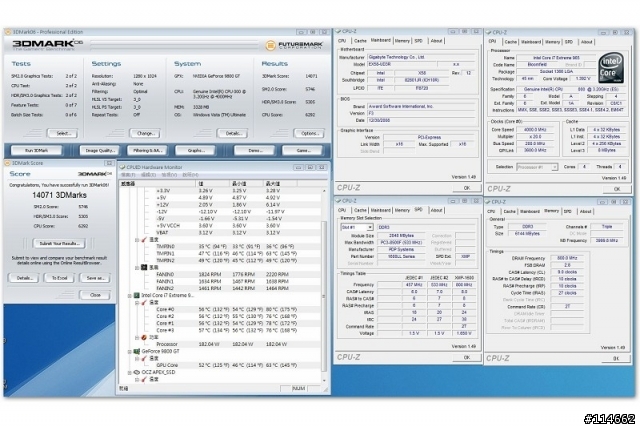Image resolution: width=640 pixels, height=427 pixels.
Task: Click the power icon above the Processor row
Action: coord(144,338)
